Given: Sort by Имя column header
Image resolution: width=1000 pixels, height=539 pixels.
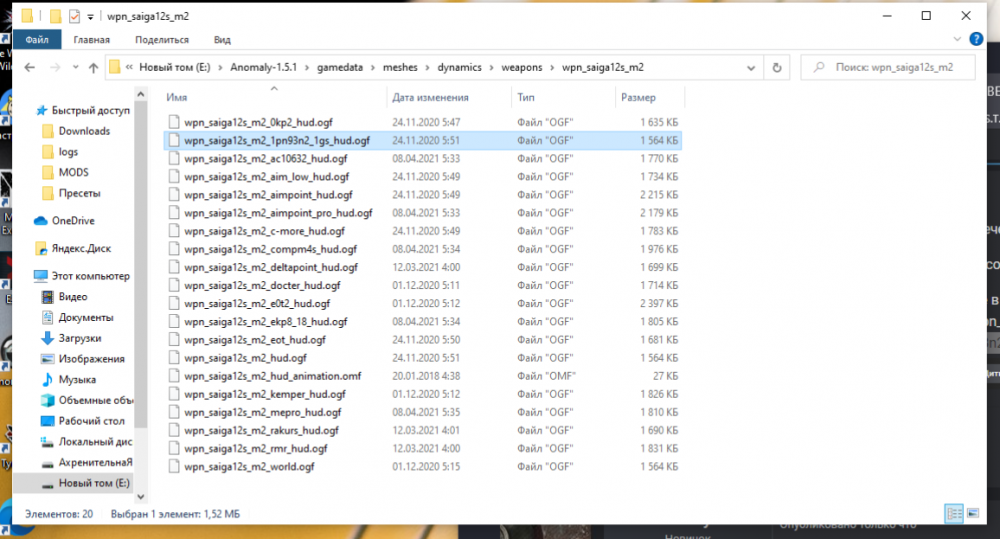Looking at the screenshot, I should pyautogui.click(x=177, y=98).
